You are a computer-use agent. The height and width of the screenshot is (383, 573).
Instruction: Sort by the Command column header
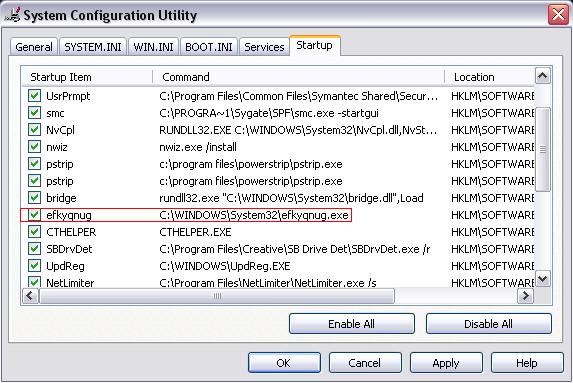point(299,77)
